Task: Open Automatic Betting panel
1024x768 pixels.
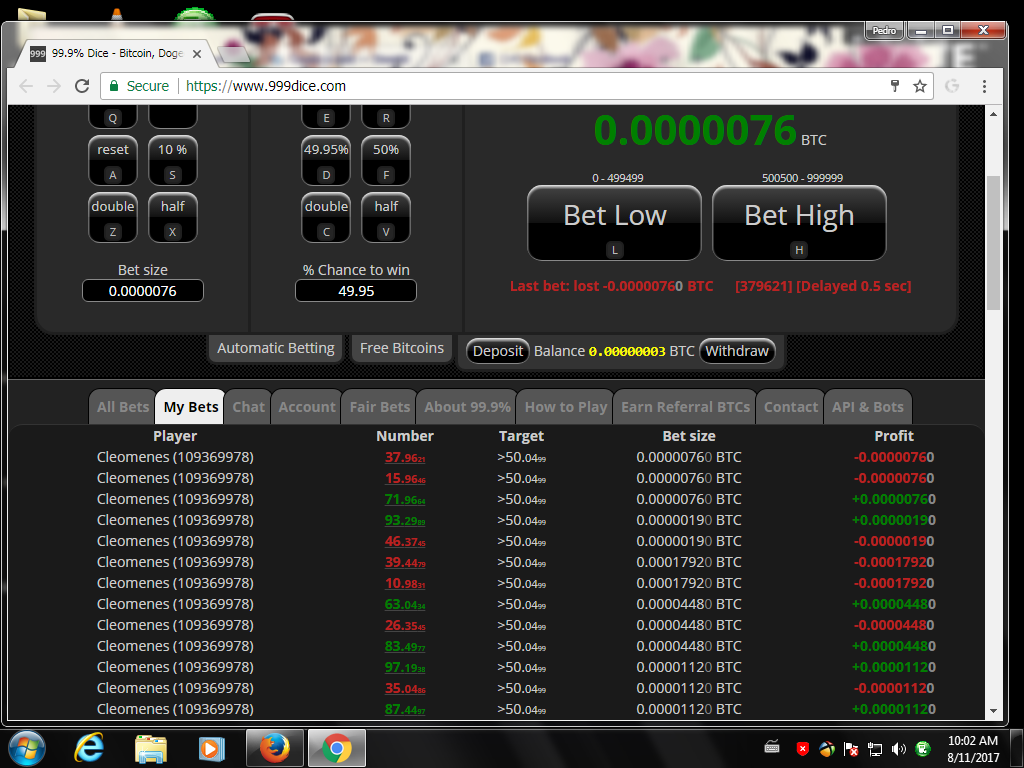Action: pyautogui.click(x=276, y=348)
